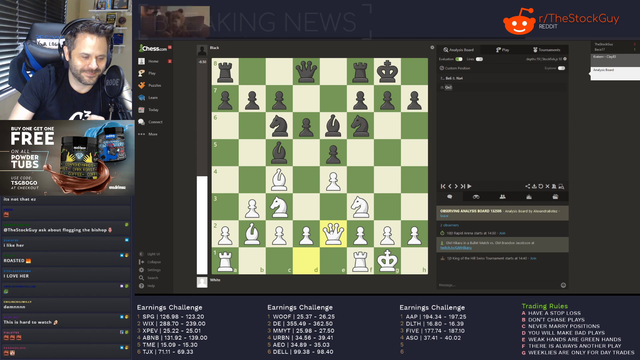Open the twitch.tv/GMHikaru link
The image size is (640, 360).
coord(456,248)
